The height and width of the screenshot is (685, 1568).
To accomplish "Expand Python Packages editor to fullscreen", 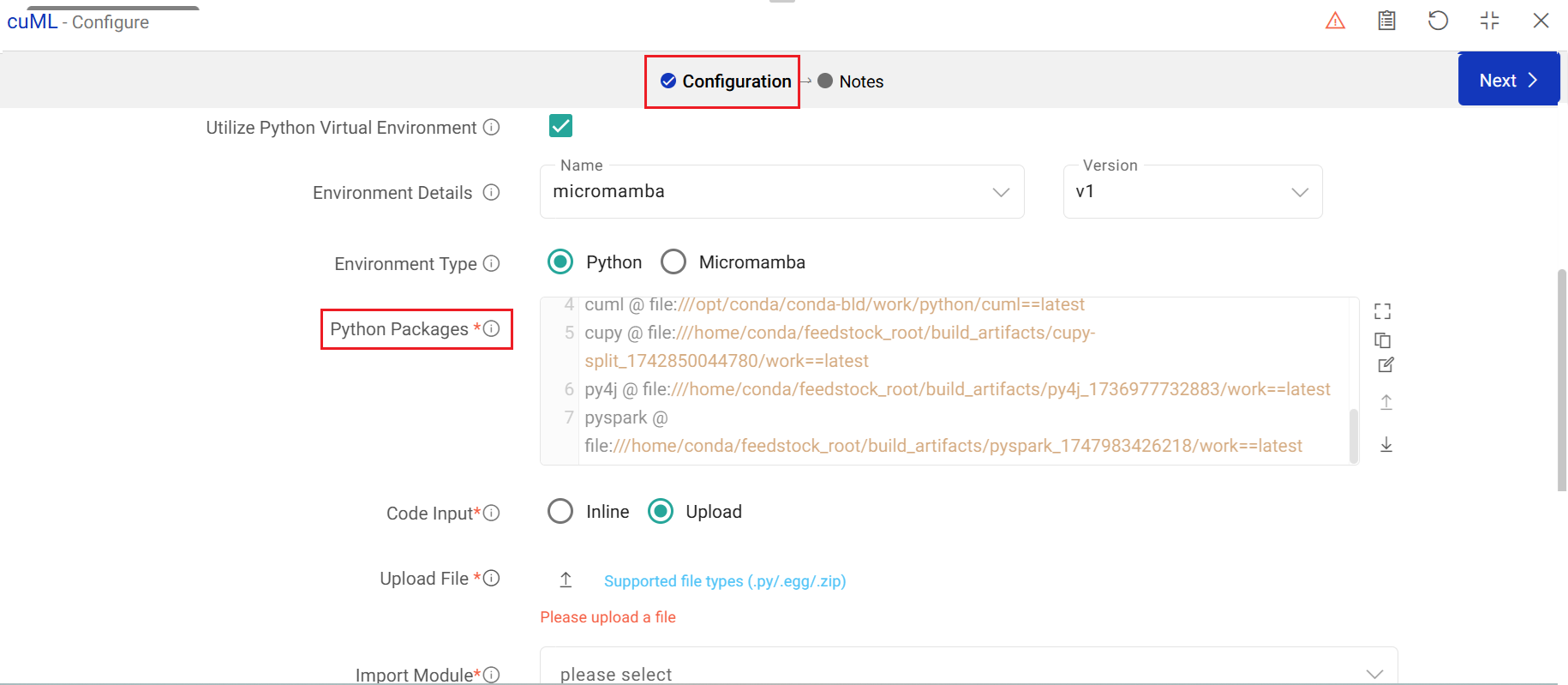I will [x=1382, y=311].
